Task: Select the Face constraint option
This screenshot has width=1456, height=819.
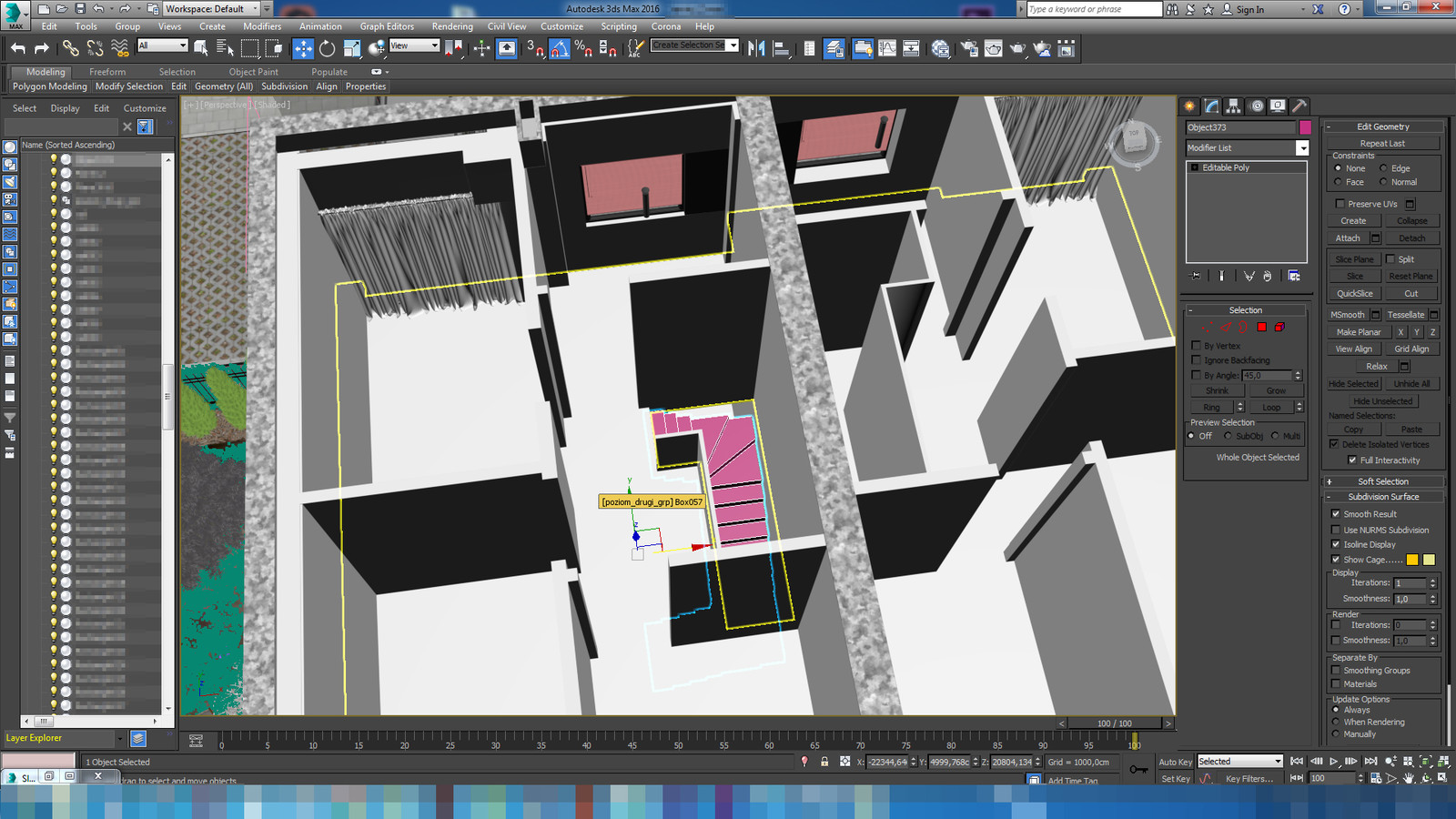Action: pyautogui.click(x=1338, y=182)
